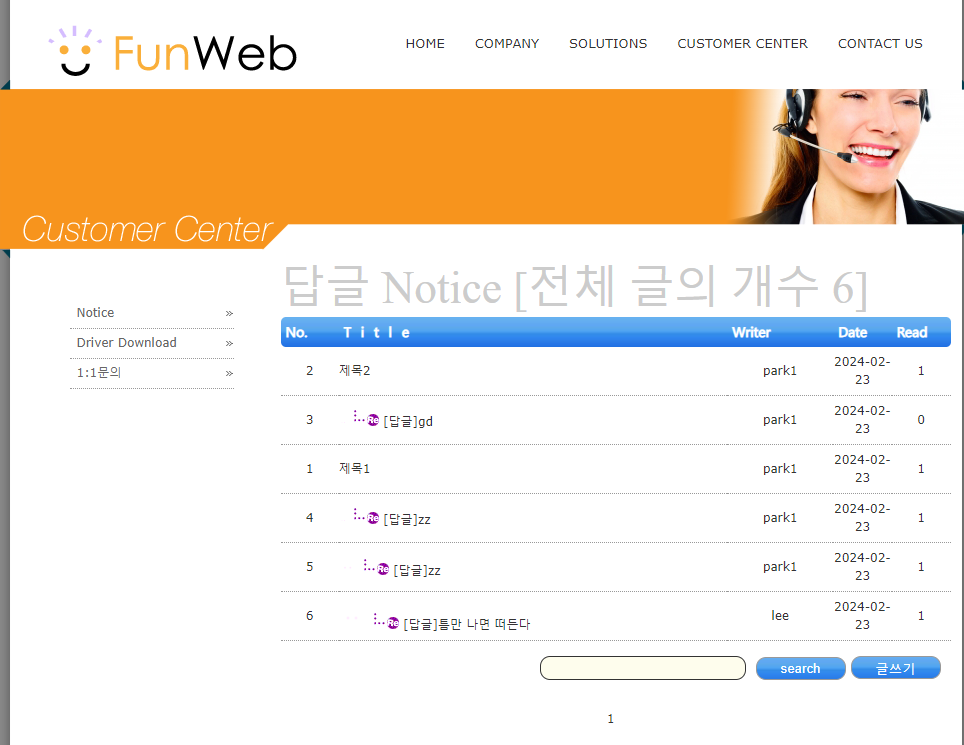Focus the search text field

click(x=642, y=668)
